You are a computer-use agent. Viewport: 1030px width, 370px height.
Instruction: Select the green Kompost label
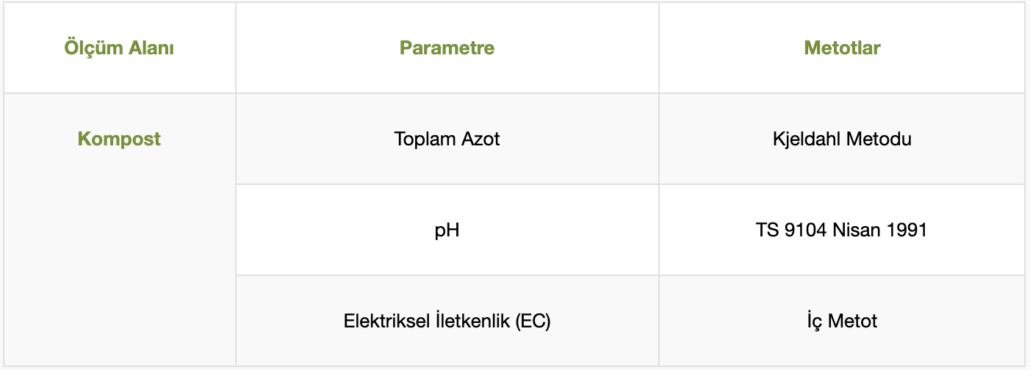point(119,139)
